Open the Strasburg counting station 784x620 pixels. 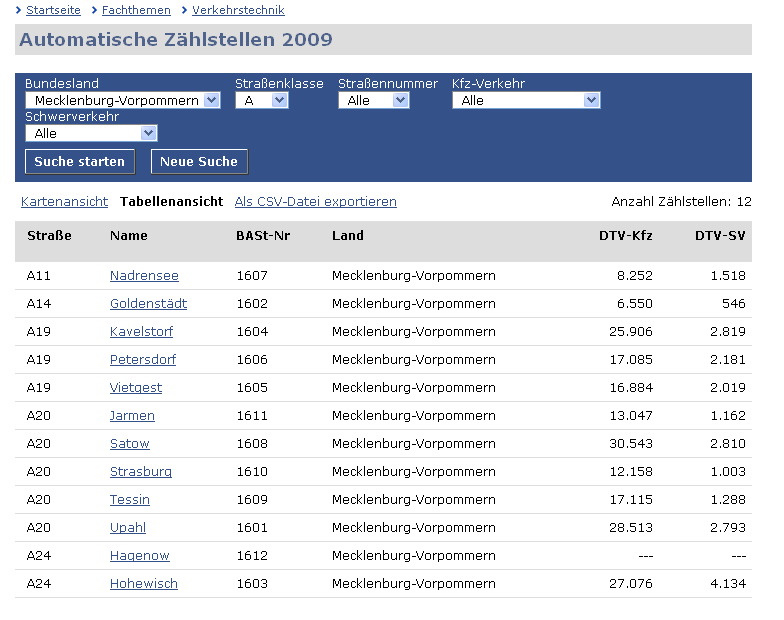140,472
